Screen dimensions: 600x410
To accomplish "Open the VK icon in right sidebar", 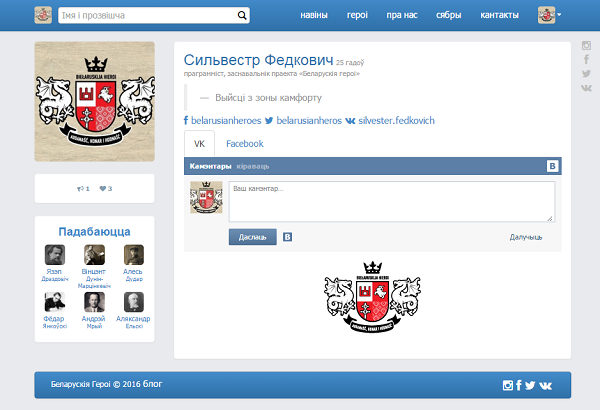I will pos(586,88).
